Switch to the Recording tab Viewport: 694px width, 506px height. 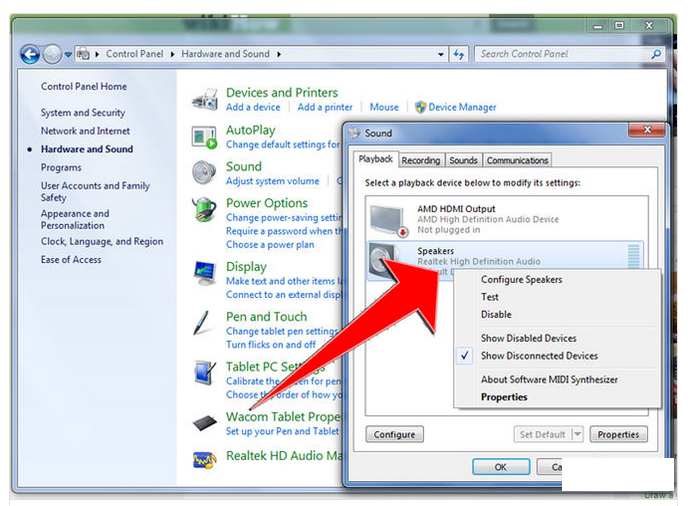click(420, 160)
